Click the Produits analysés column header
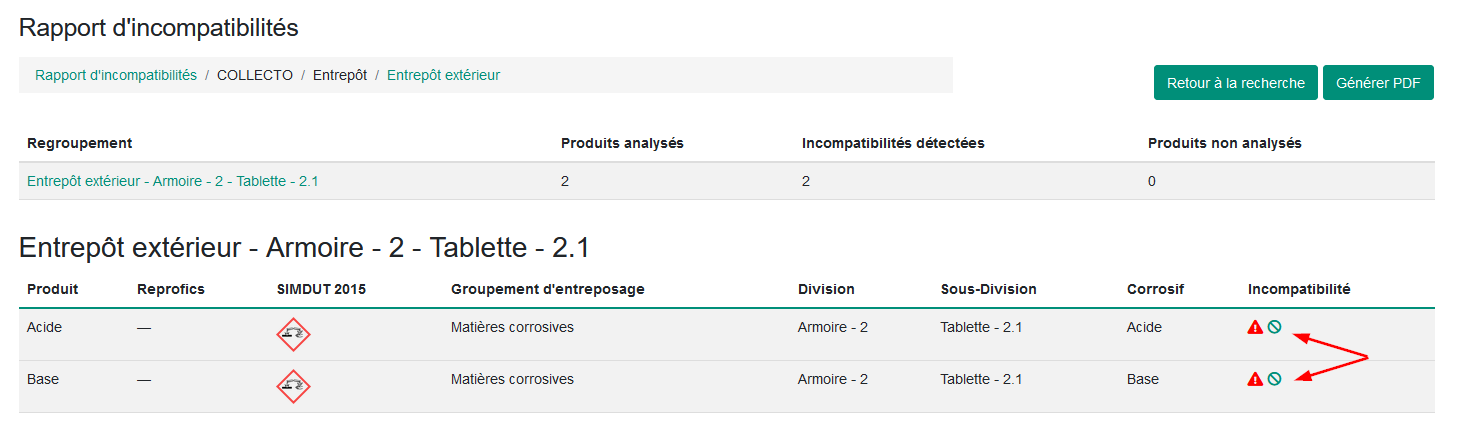 [x=622, y=143]
